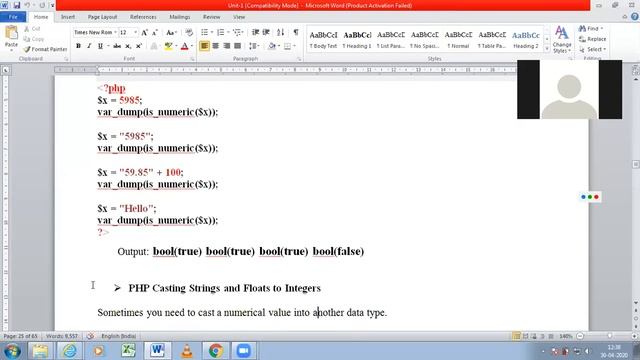Switch to the Review tab
Screen dimensions: 640x360
[x=211, y=17]
